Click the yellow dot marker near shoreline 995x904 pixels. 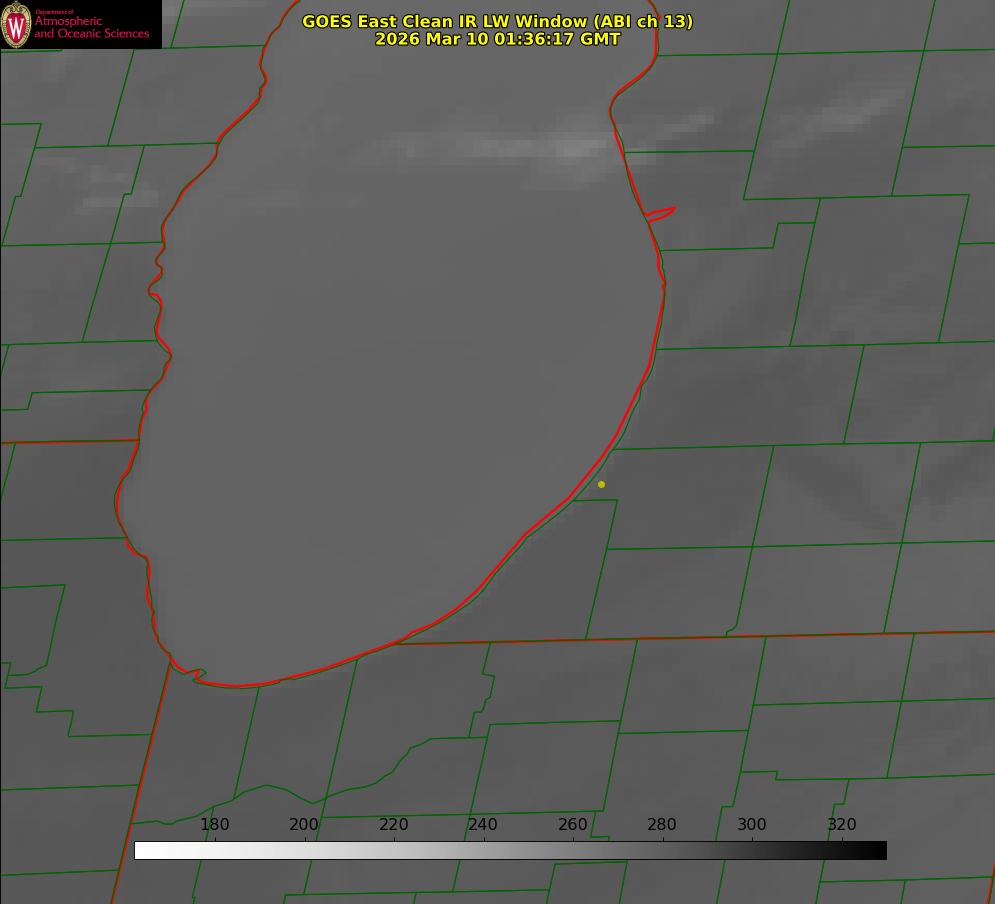(601, 485)
